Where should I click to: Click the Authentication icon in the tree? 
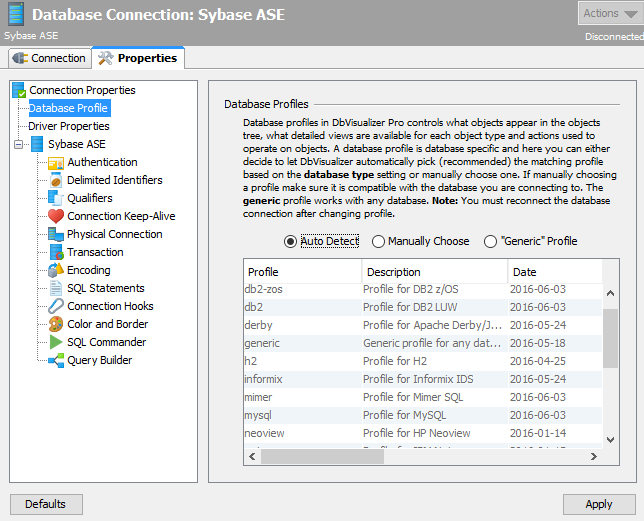(56, 162)
